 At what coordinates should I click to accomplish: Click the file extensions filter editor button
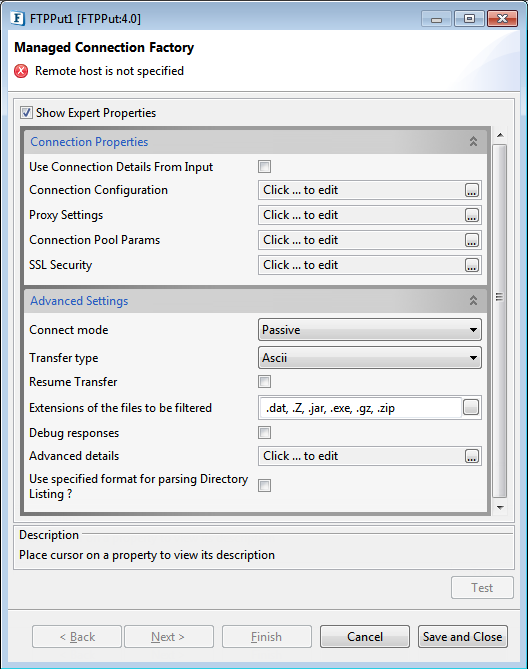[471, 407]
